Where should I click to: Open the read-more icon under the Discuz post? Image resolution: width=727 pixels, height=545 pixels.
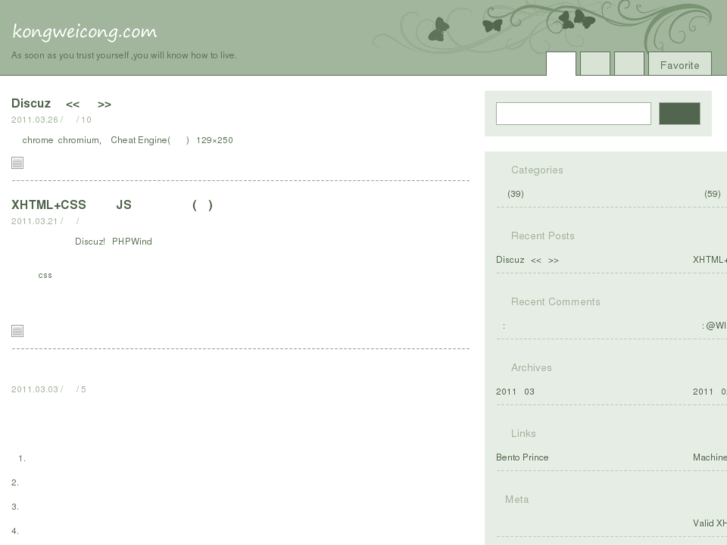18,163
